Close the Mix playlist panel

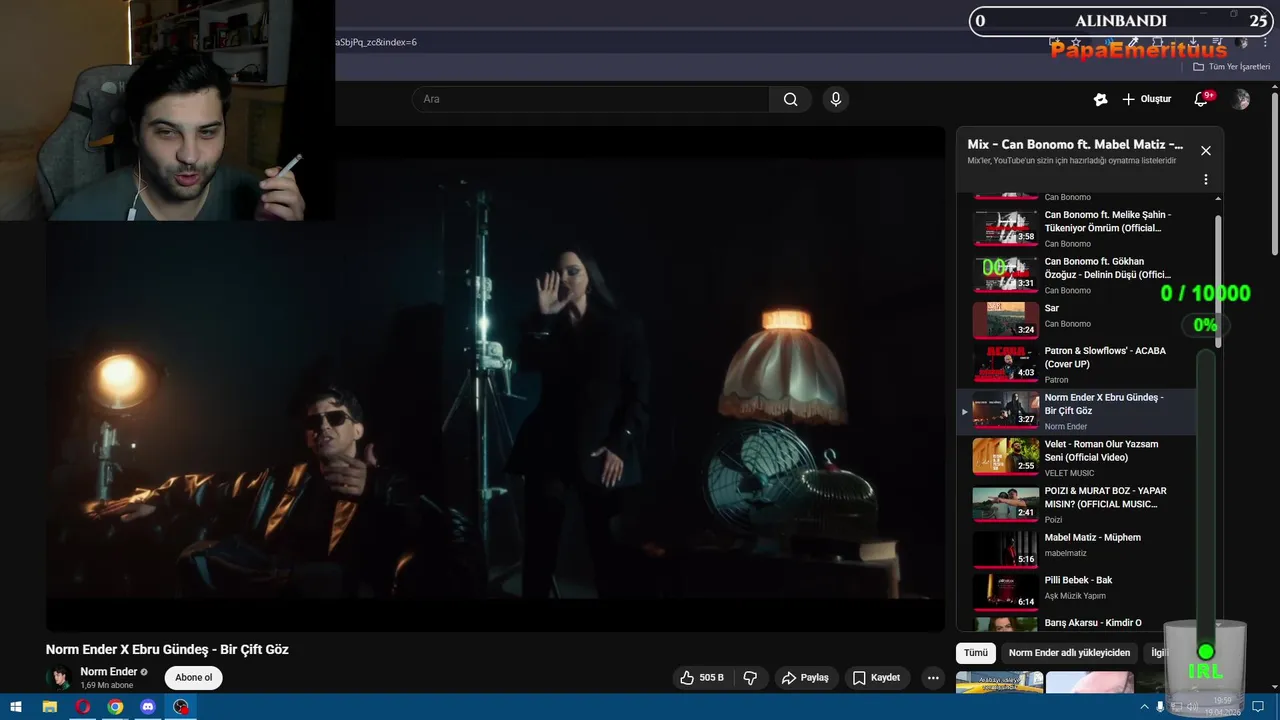pos(1206,151)
